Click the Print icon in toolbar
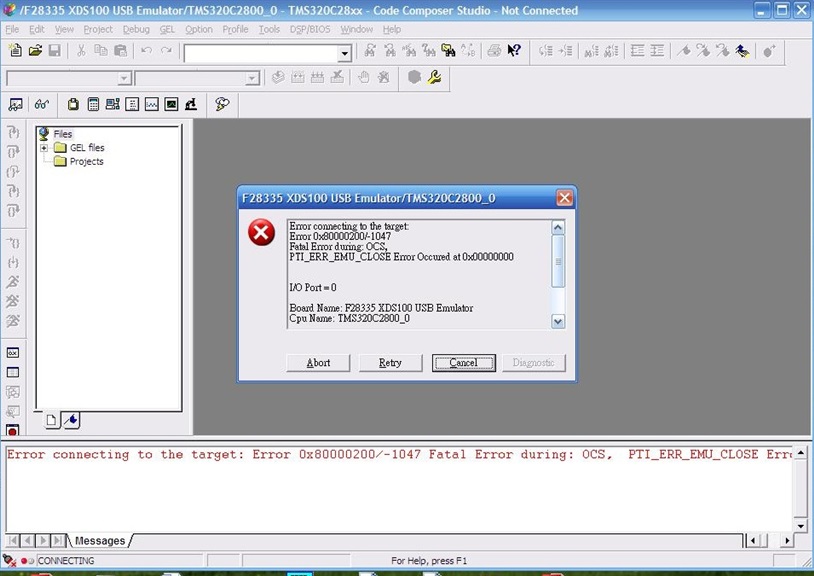 [x=494, y=50]
